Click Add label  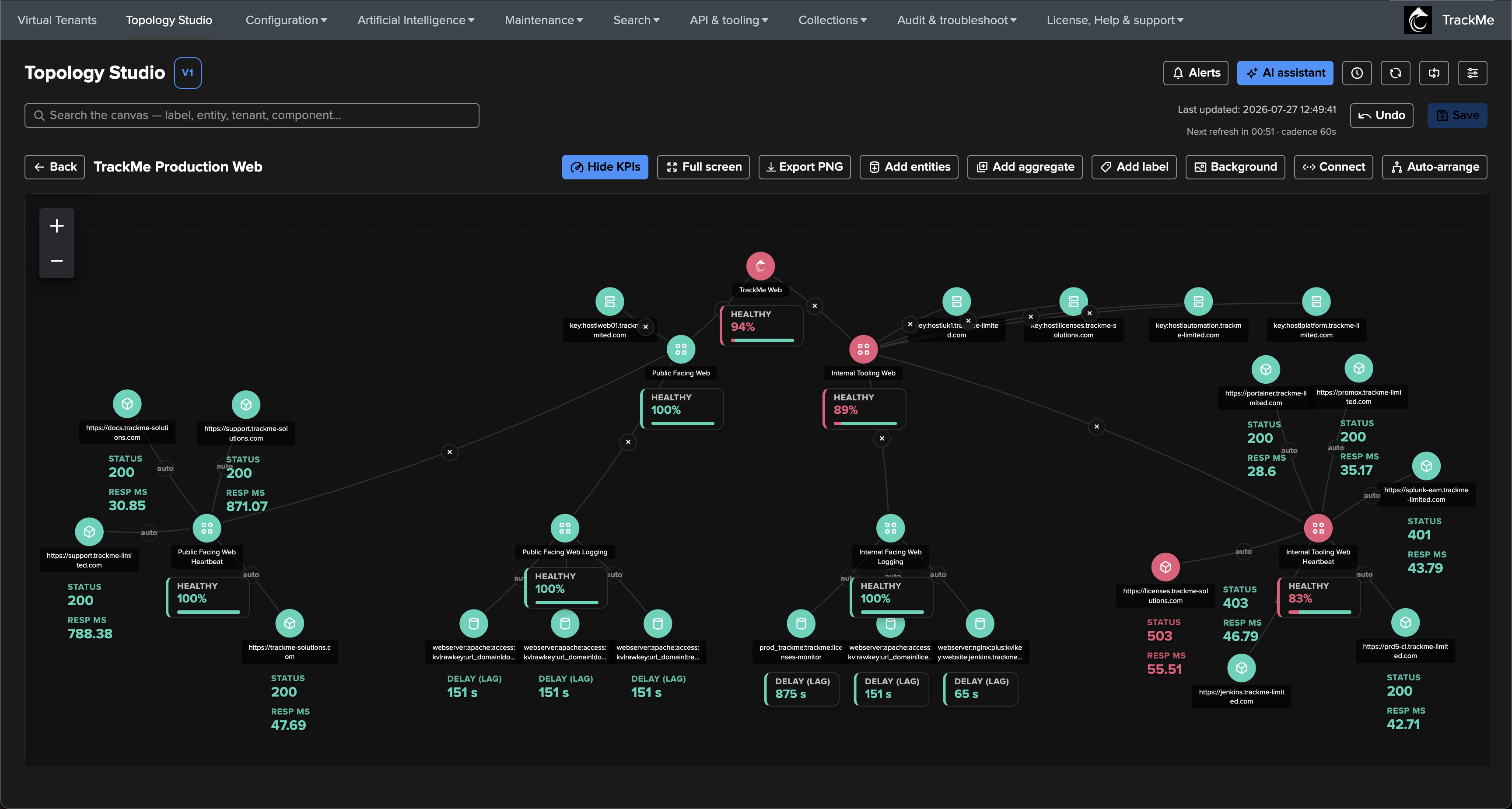(x=1134, y=167)
